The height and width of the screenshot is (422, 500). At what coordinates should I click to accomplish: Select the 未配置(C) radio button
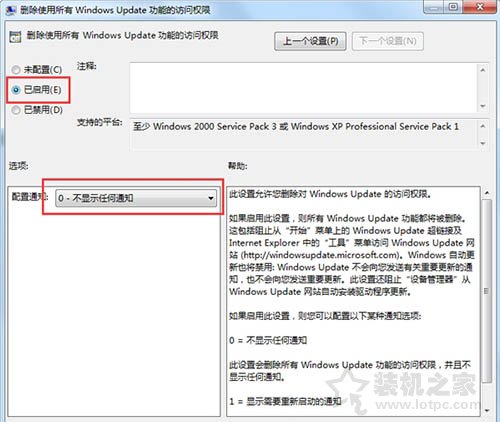coord(16,70)
